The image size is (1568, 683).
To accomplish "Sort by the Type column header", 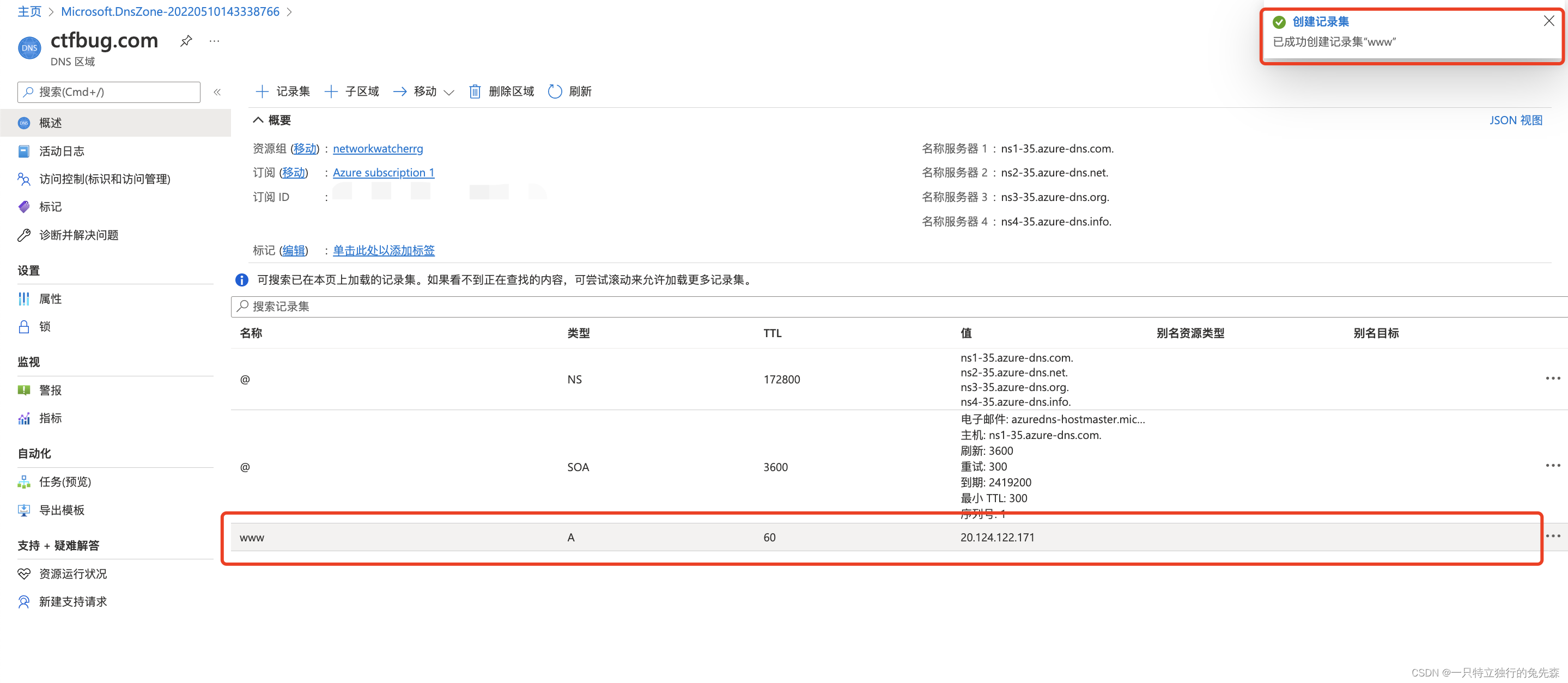I will (578, 333).
